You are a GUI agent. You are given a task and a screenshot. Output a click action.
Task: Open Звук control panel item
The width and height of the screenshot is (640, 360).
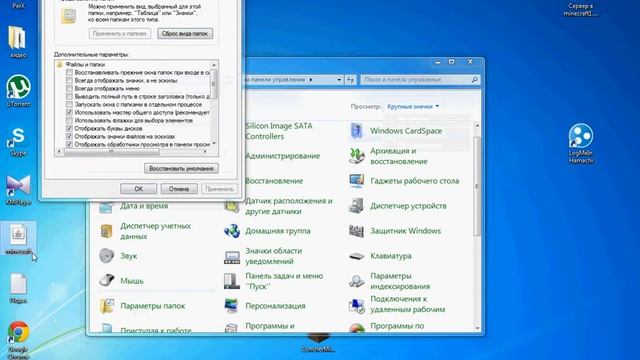pyautogui.click(x=118, y=256)
